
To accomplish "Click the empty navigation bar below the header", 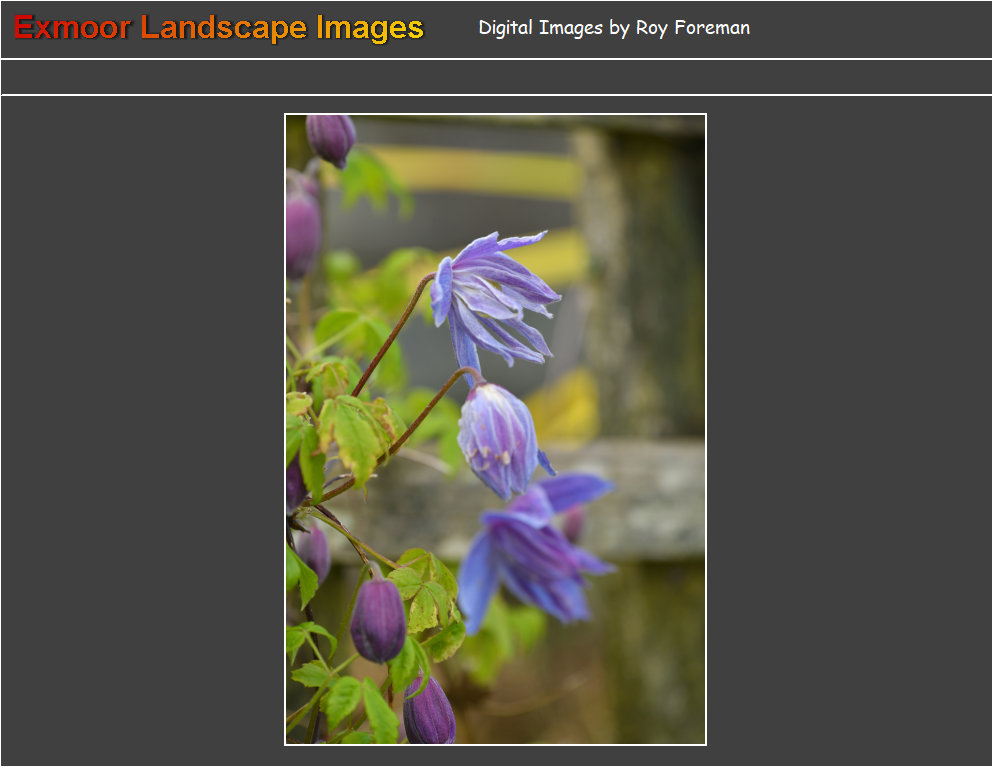I will (x=496, y=77).
